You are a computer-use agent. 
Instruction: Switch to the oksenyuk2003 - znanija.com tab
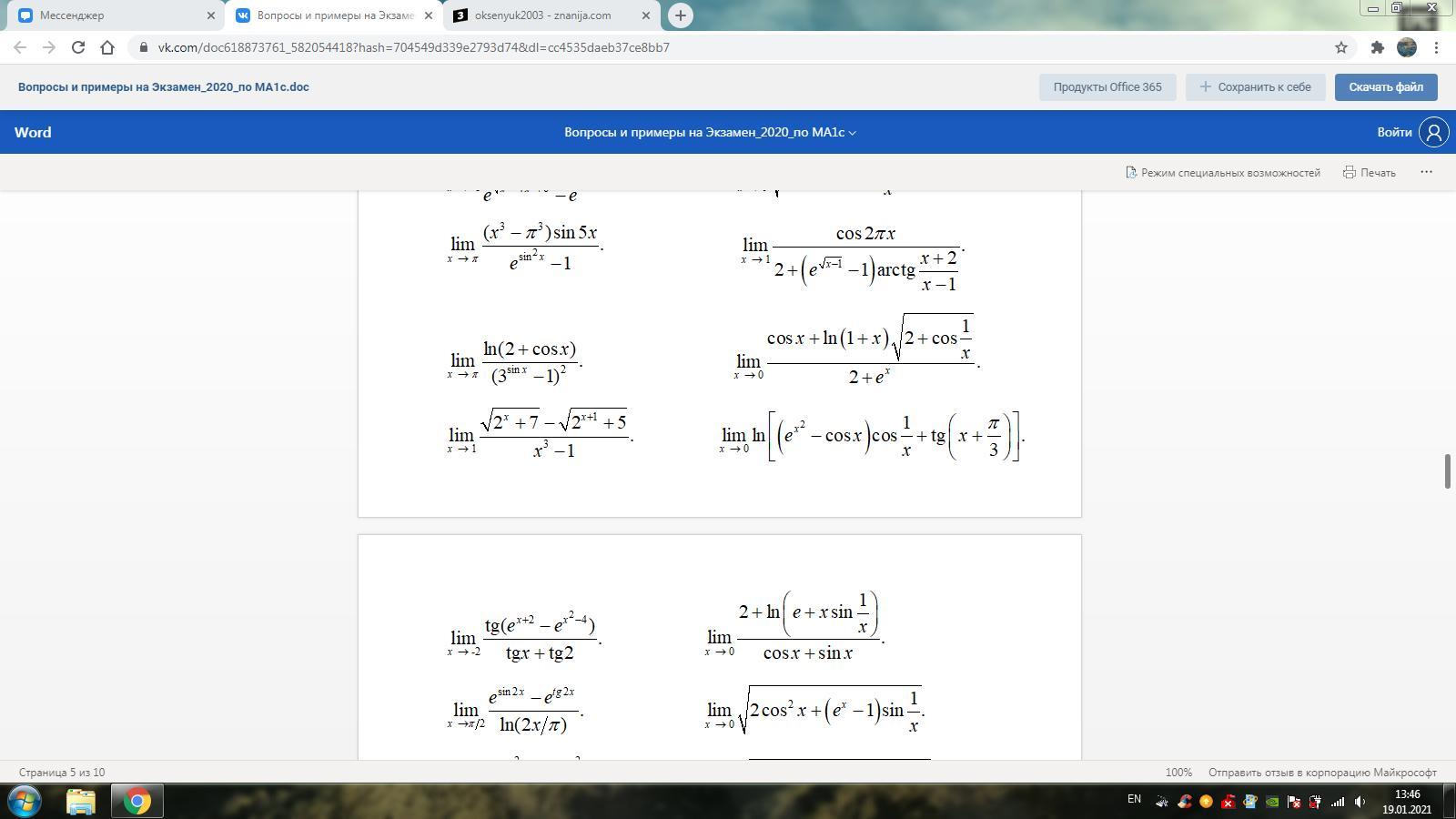551,15
